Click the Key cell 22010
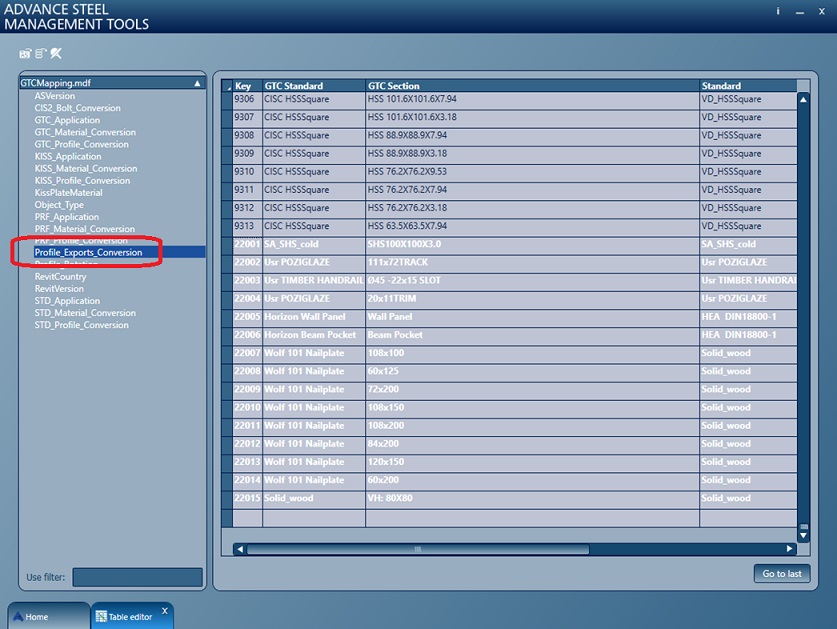 point(247,408)
